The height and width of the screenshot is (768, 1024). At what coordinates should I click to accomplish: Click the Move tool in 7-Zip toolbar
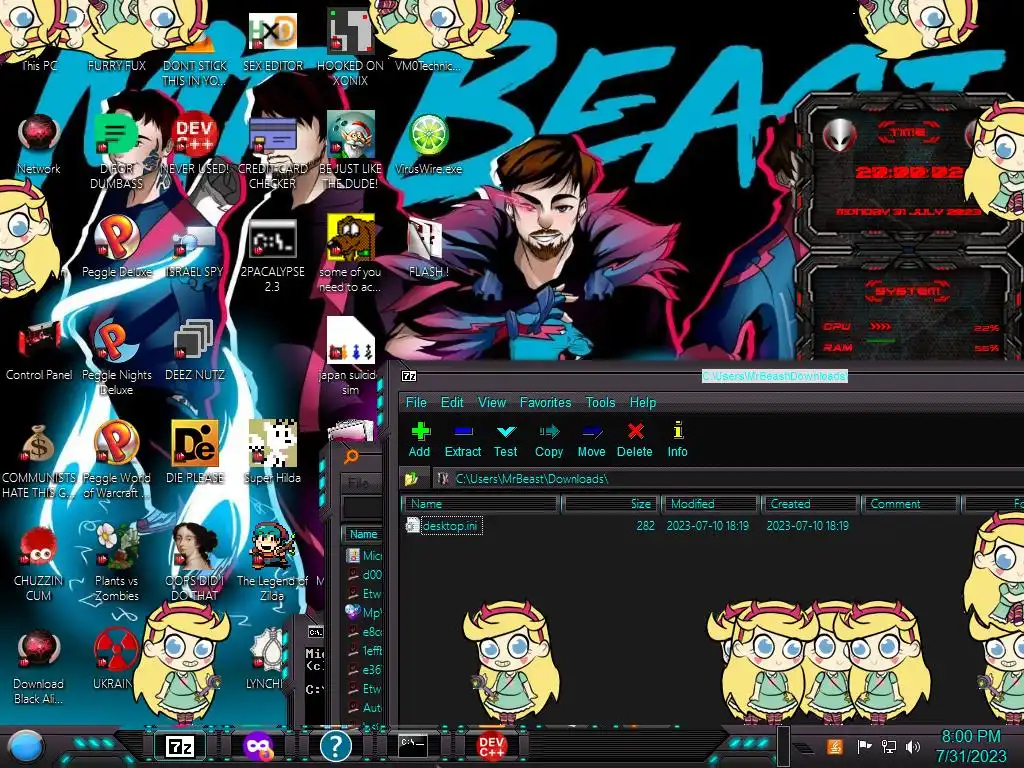click(592, 440)
